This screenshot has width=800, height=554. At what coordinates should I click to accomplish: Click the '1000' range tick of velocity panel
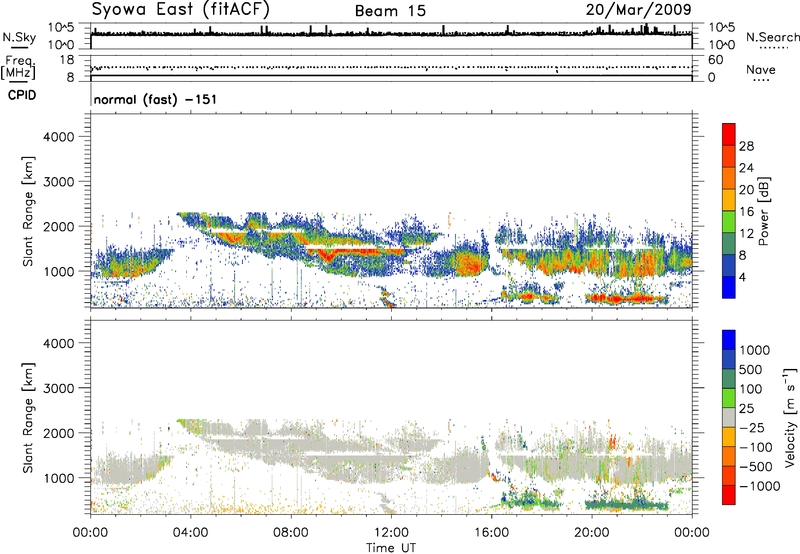58,478
